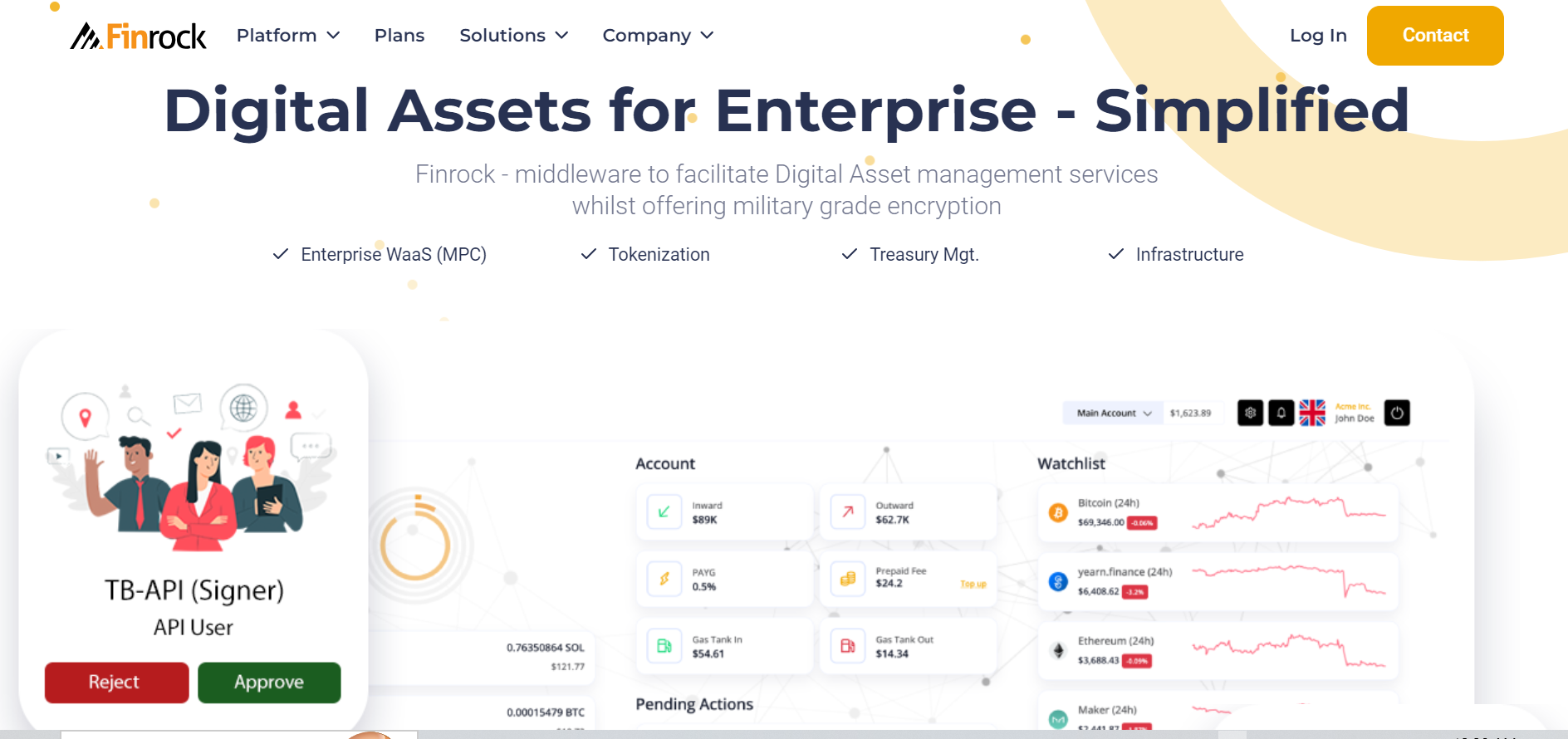
Task: Click the Top up link
Action: [x=973, y=585]
